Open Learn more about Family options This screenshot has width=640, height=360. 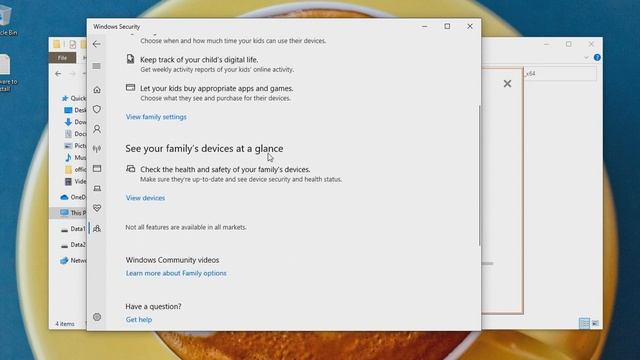(176, 273)
